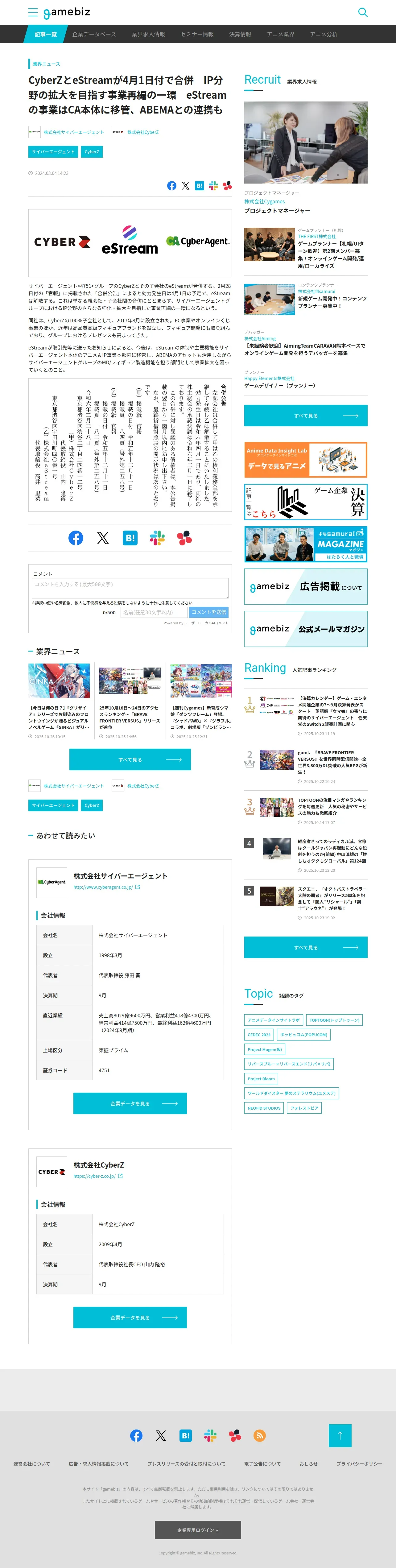Screen dimensions: 396x1568
Task: Open footer Facebook icon
Action: pos(136,1435)
